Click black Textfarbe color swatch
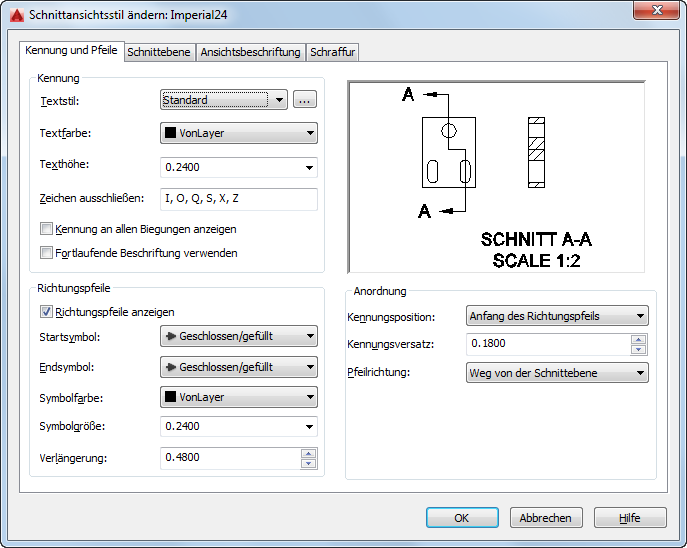The image size is (687, 548). click(x=170, y=132)
